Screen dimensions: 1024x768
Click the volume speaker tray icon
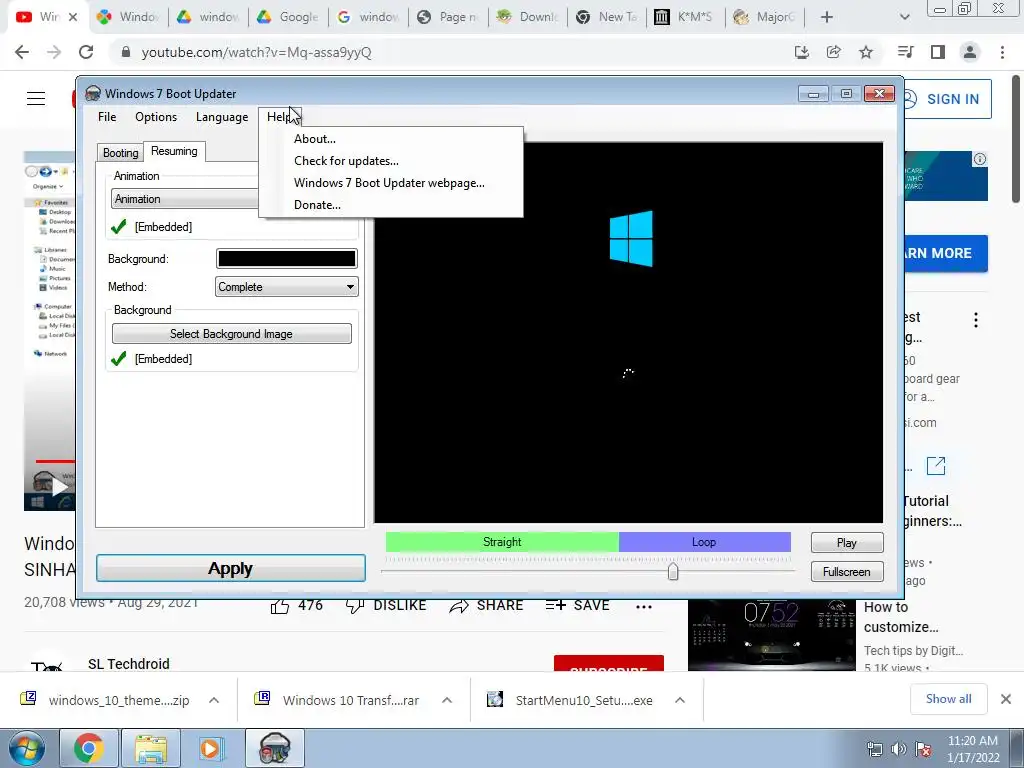899,749
